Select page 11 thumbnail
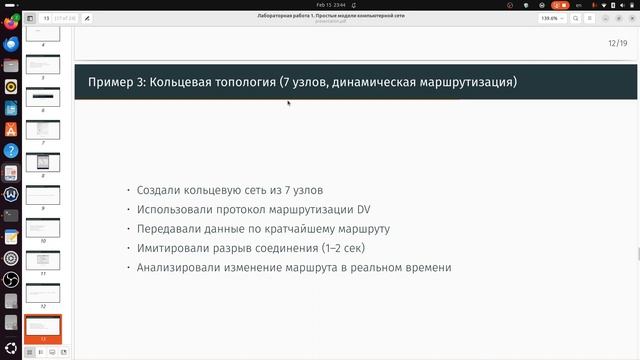The image size is (640, 360). 43,260
